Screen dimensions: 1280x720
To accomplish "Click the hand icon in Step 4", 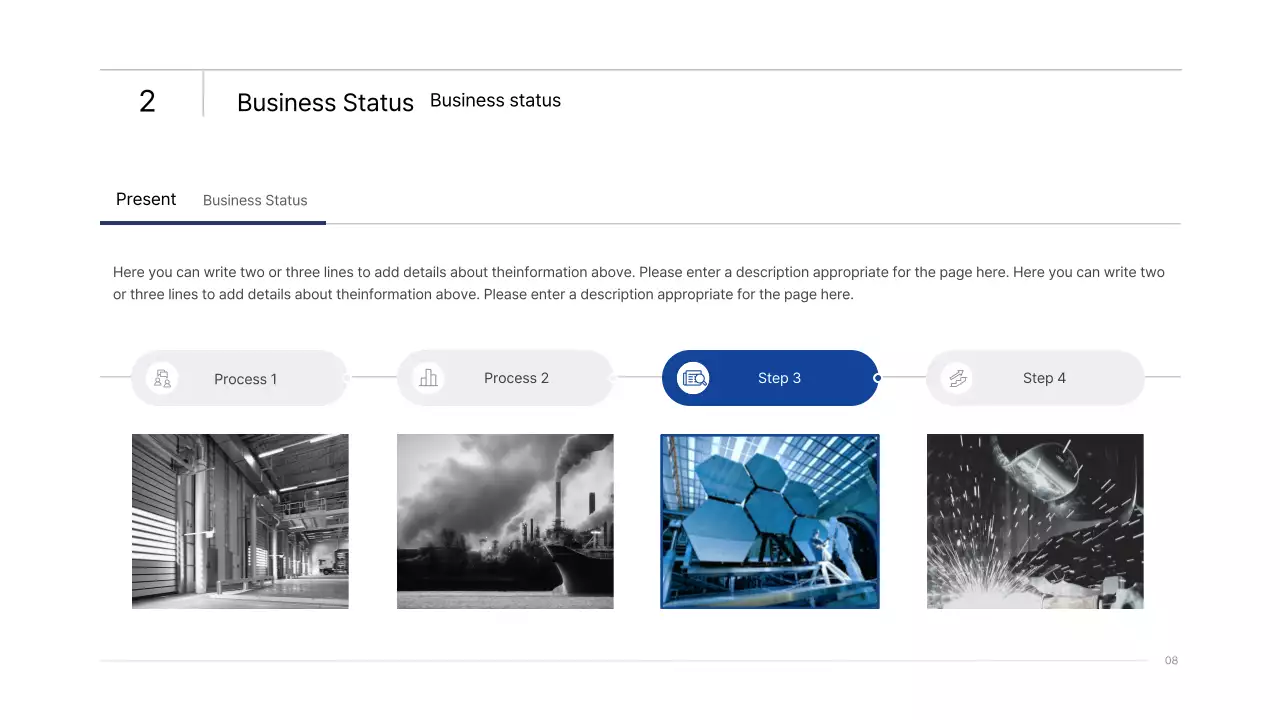I will pos(957,378).
